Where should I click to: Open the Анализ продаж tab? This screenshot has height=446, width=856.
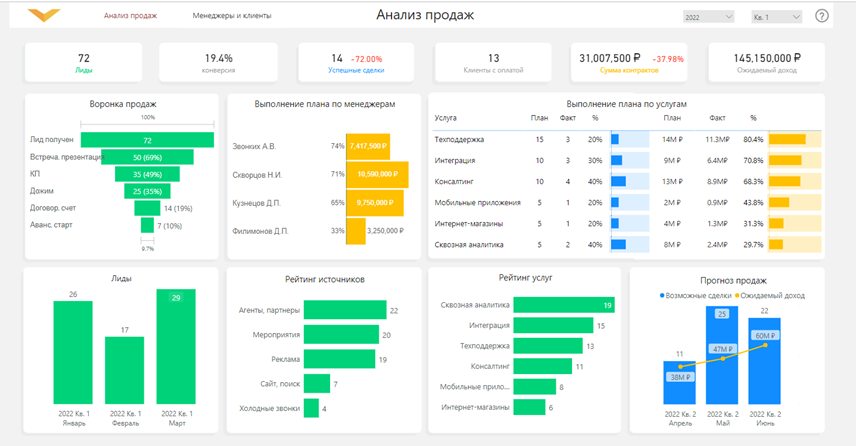[130, 16]
